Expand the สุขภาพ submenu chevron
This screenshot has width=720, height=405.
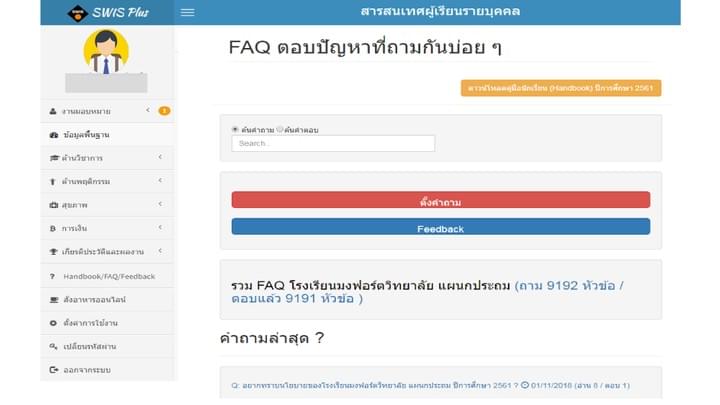pos(160,204)
